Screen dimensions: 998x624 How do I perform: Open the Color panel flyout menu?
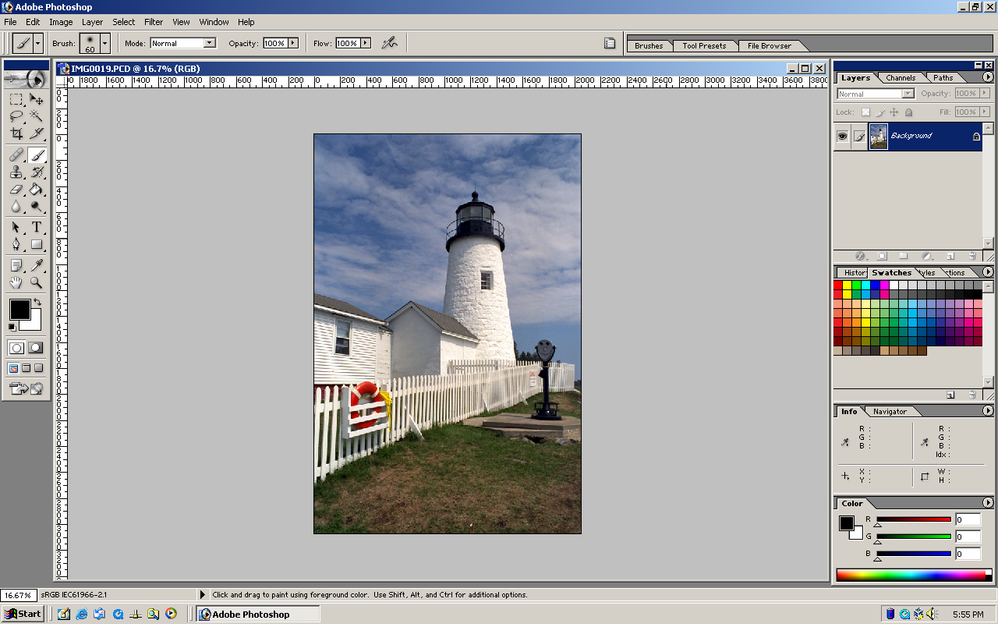(987, 503)
